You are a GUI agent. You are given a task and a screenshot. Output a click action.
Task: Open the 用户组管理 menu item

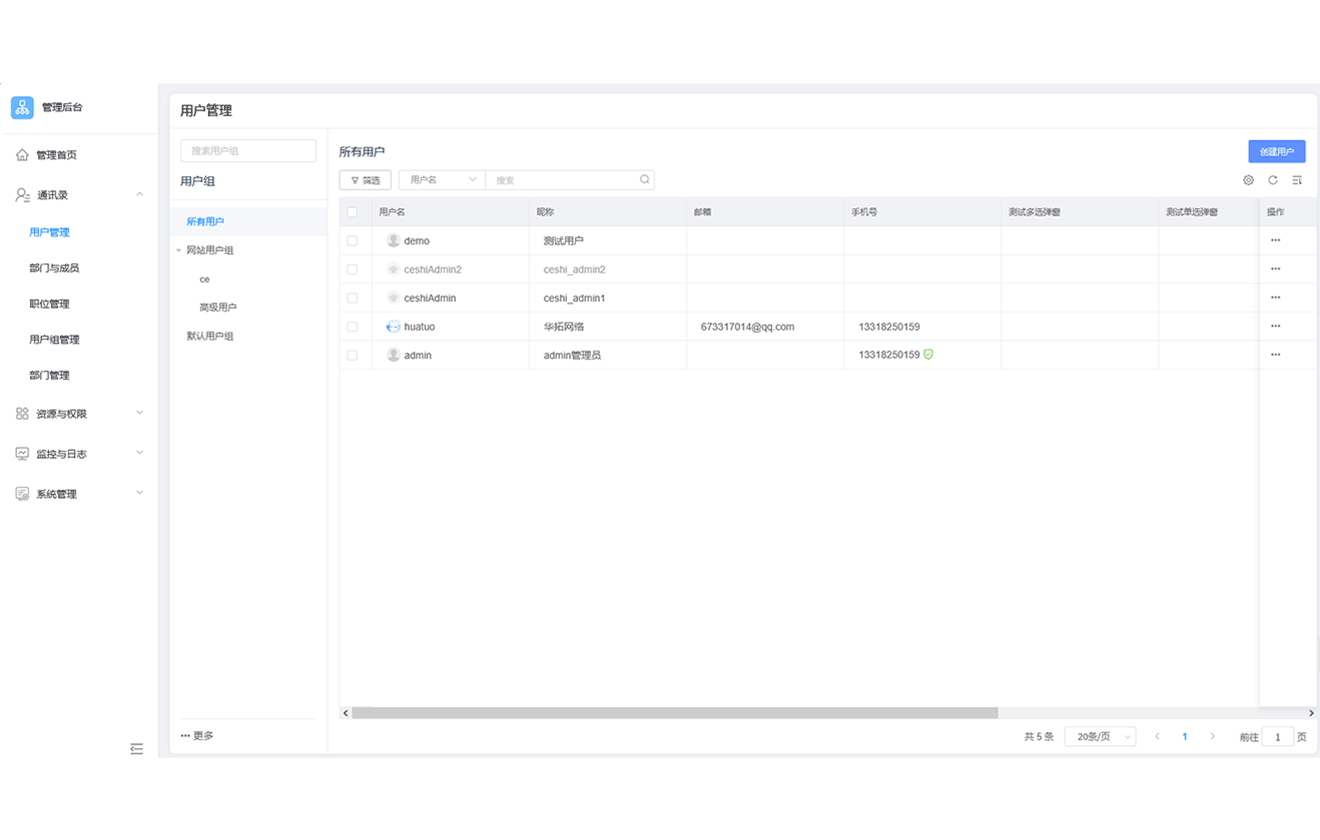pyautogui.click(x=54, y=340)
